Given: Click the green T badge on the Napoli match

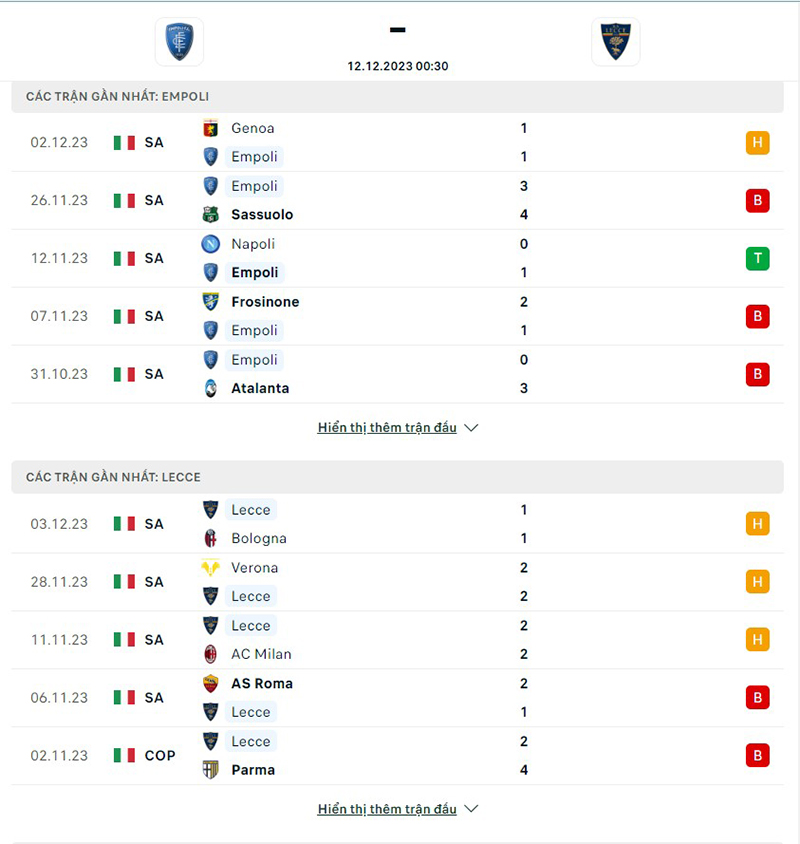Looking at the screenshot, I should tap(757, 258).
